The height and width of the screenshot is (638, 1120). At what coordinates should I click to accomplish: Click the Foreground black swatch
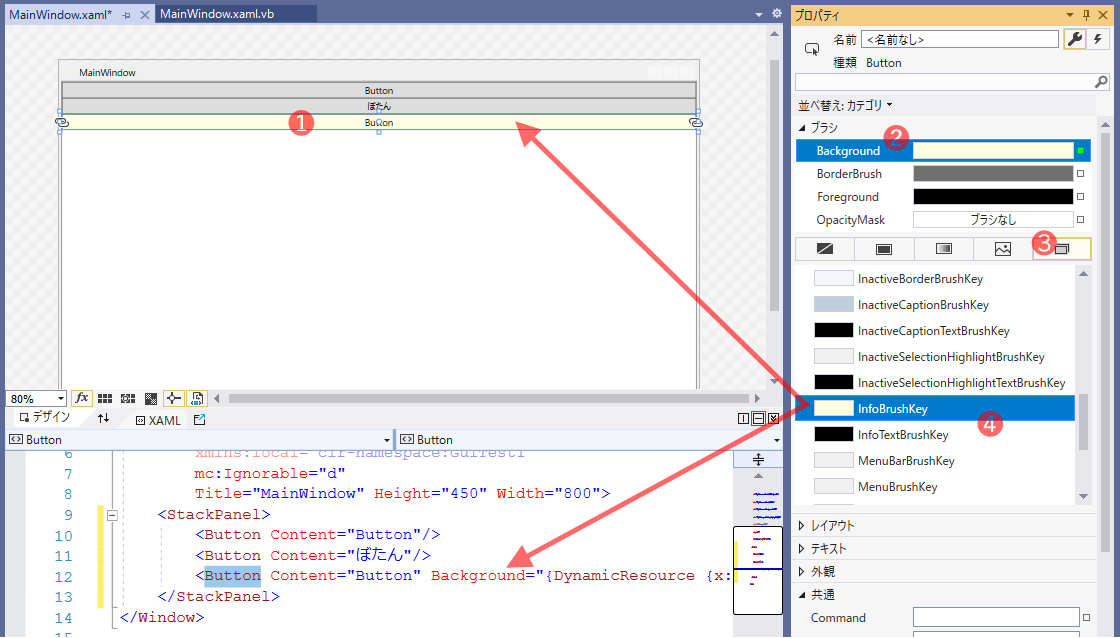993,196
